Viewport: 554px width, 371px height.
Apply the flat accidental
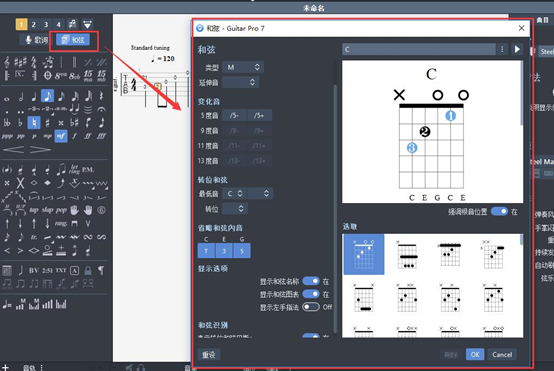20,123
